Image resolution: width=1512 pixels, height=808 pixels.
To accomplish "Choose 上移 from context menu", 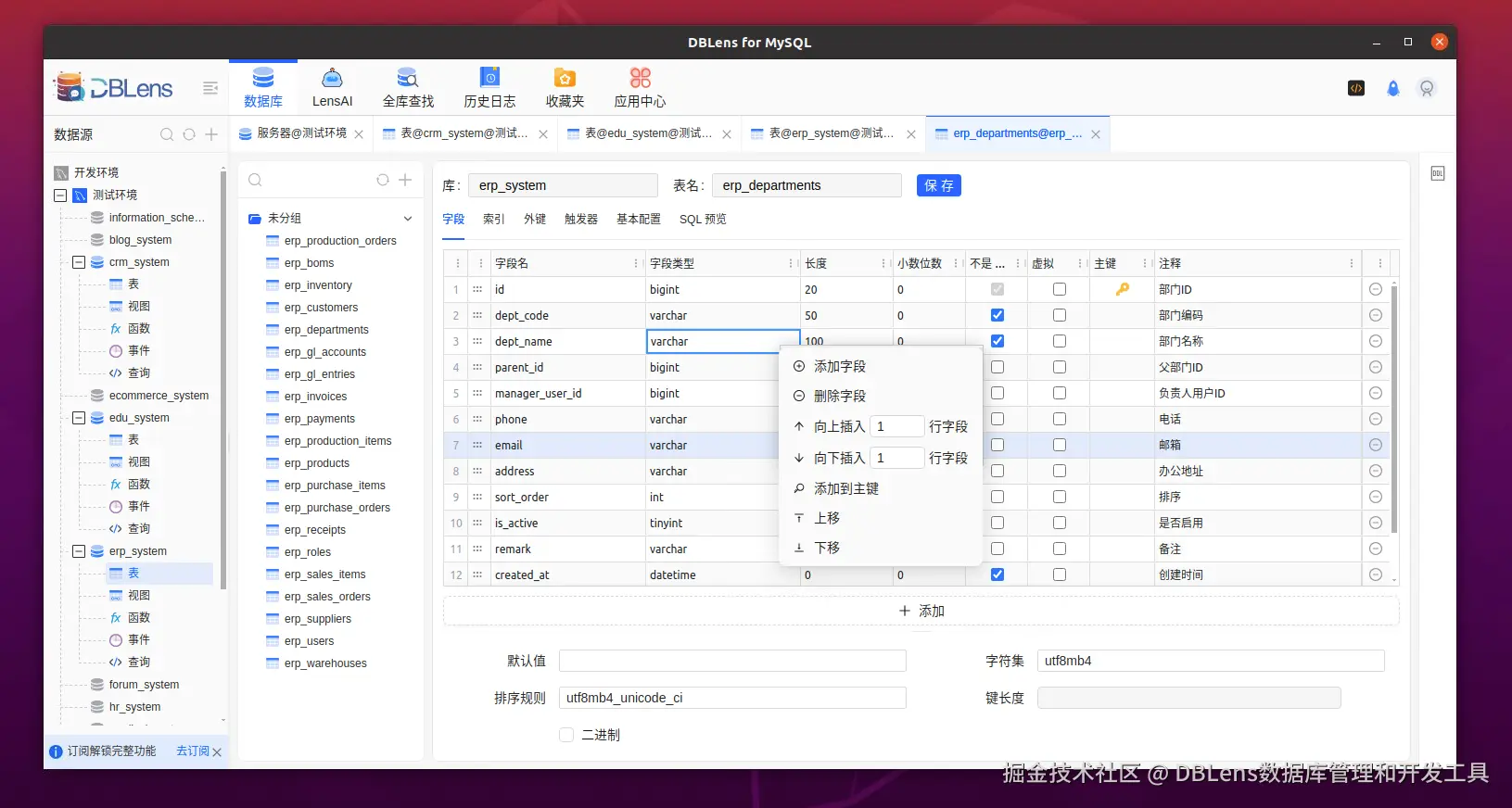I will click(881, 518).
